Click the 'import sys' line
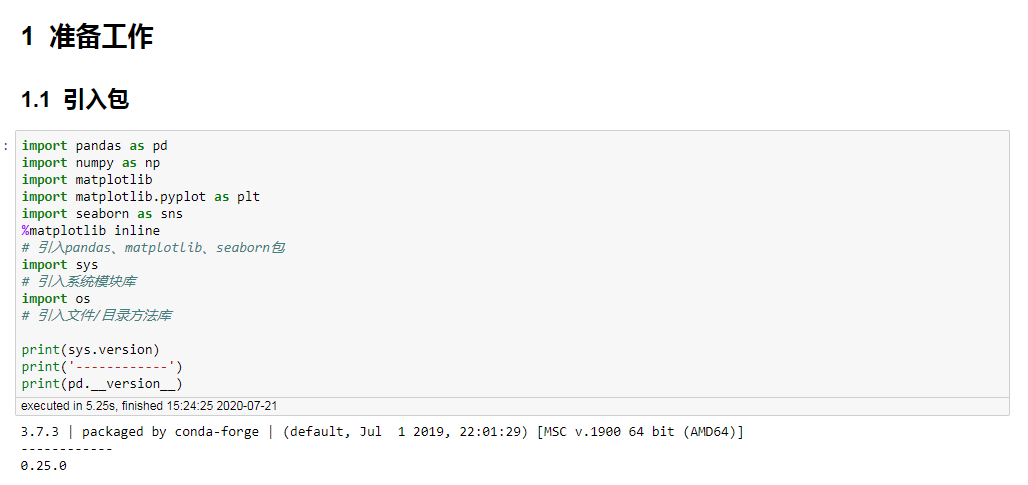Image resolution: width=1028 pixels, height=485 pixels. coord(60,265)
